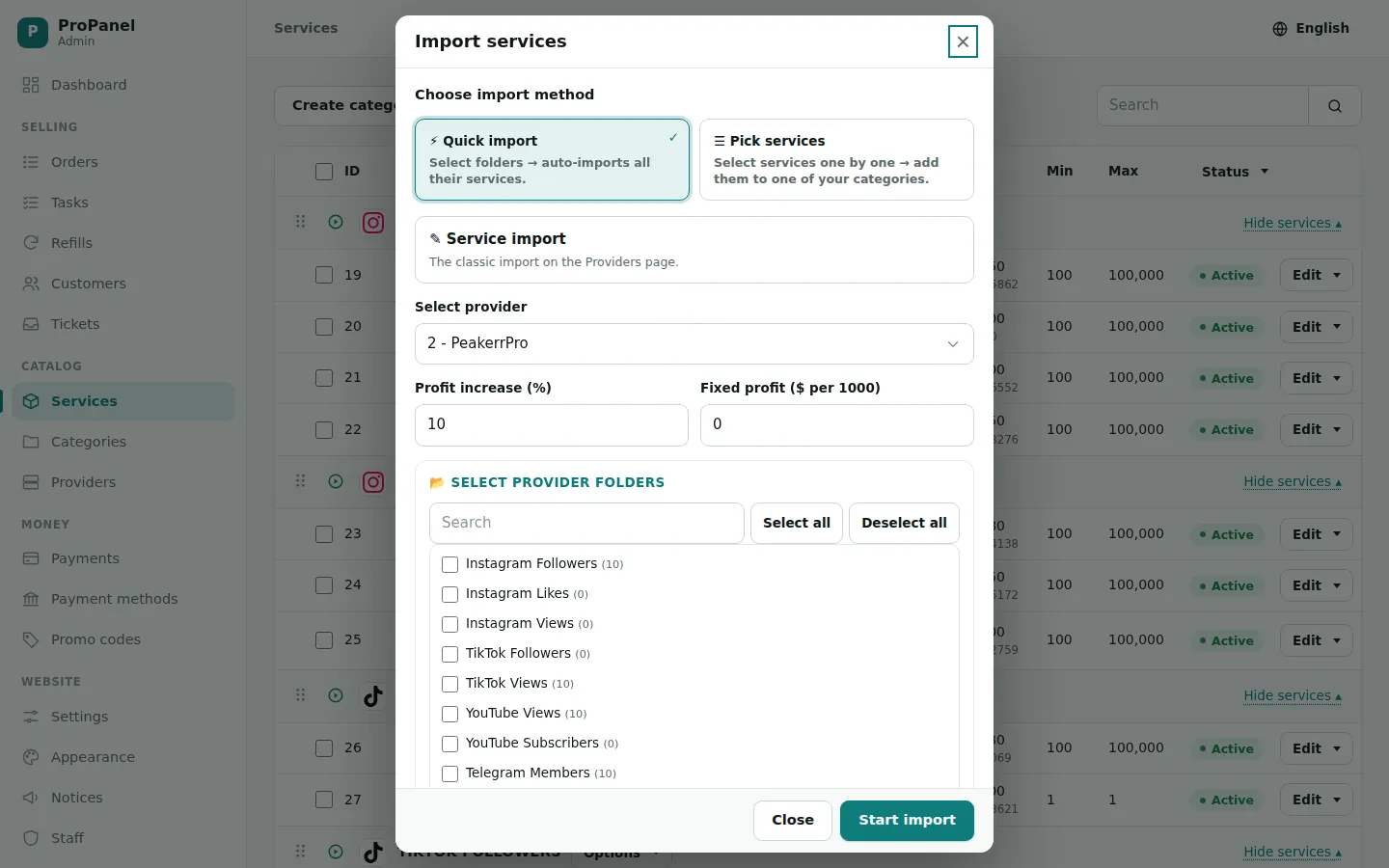Open Edit dropdown for service 26
1389x868 pixels.
1316,748
